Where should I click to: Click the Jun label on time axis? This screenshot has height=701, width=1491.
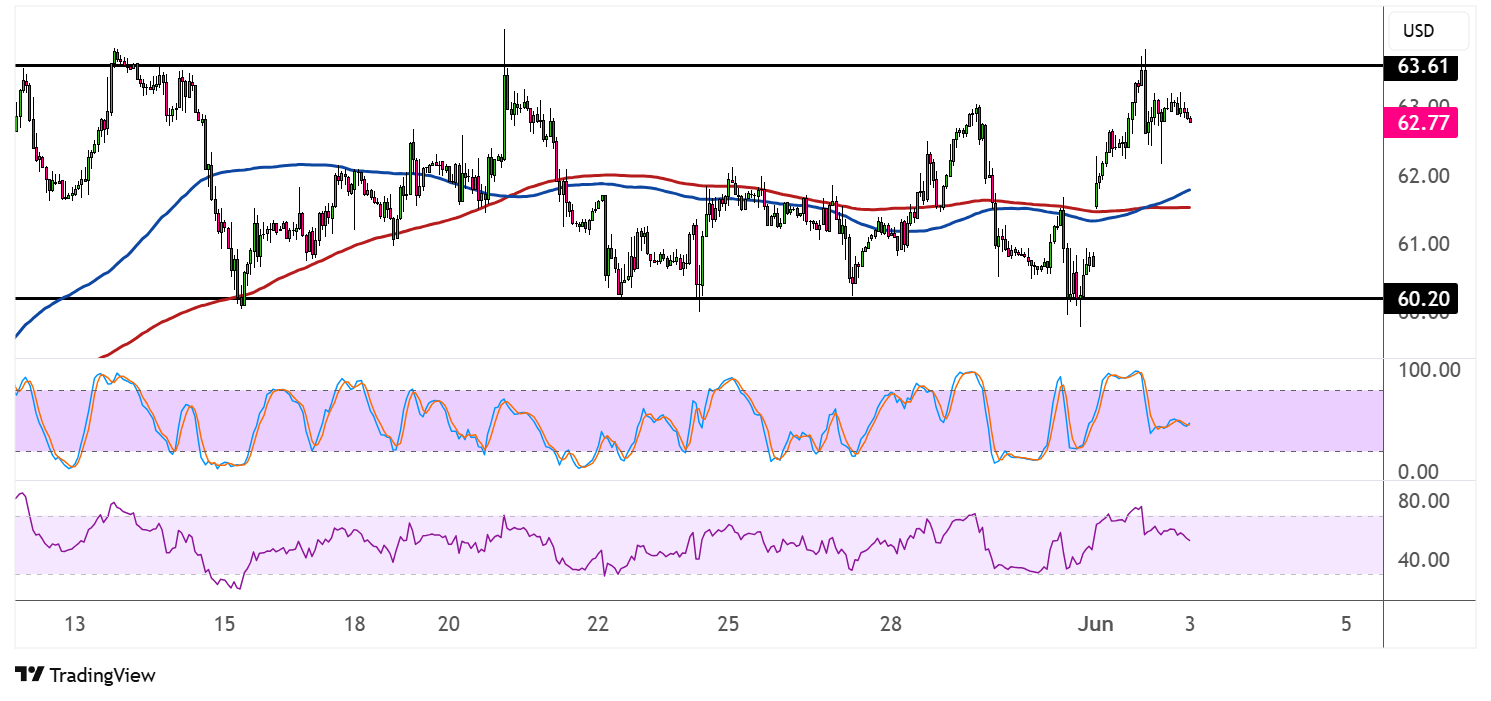1096,625
